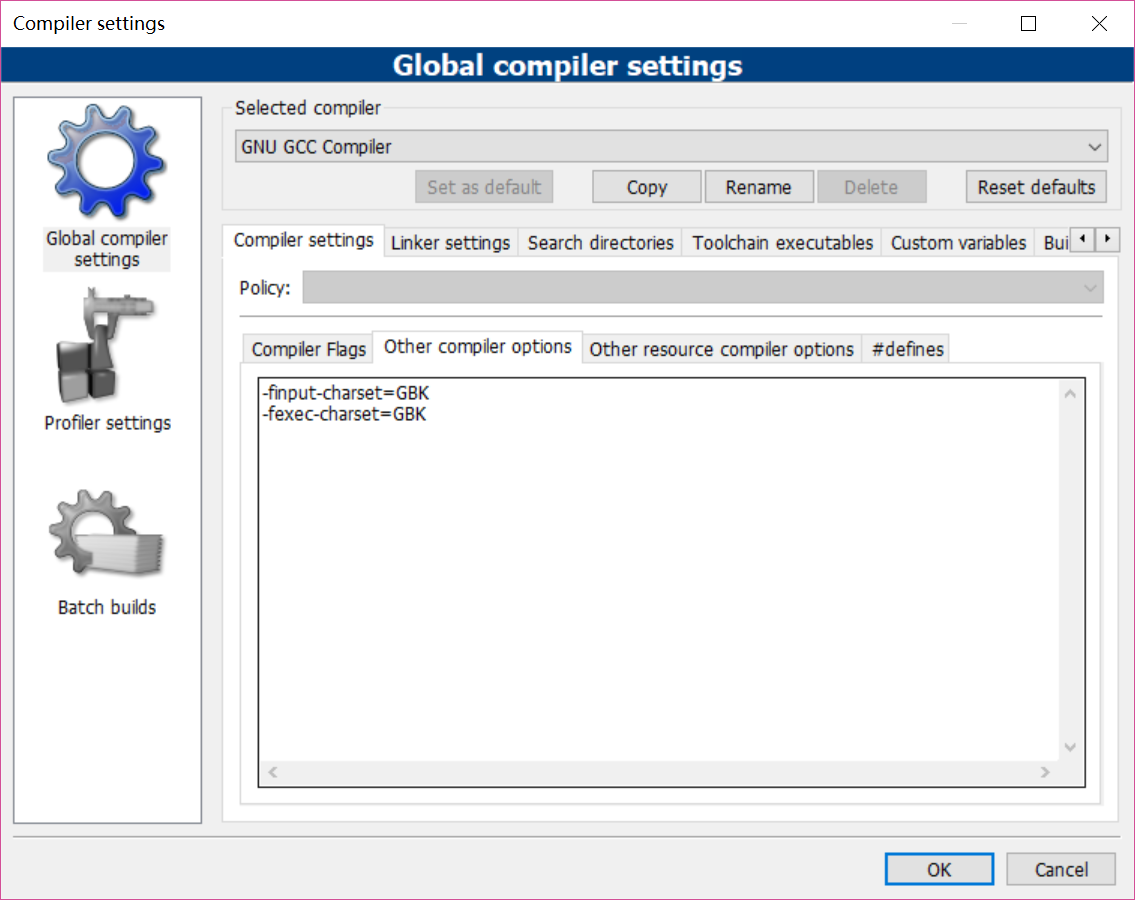Image resolution: width=1135 pixels, height=900 pixels.
Task: Click the Rename compiler button
Action: pos(759,188)
